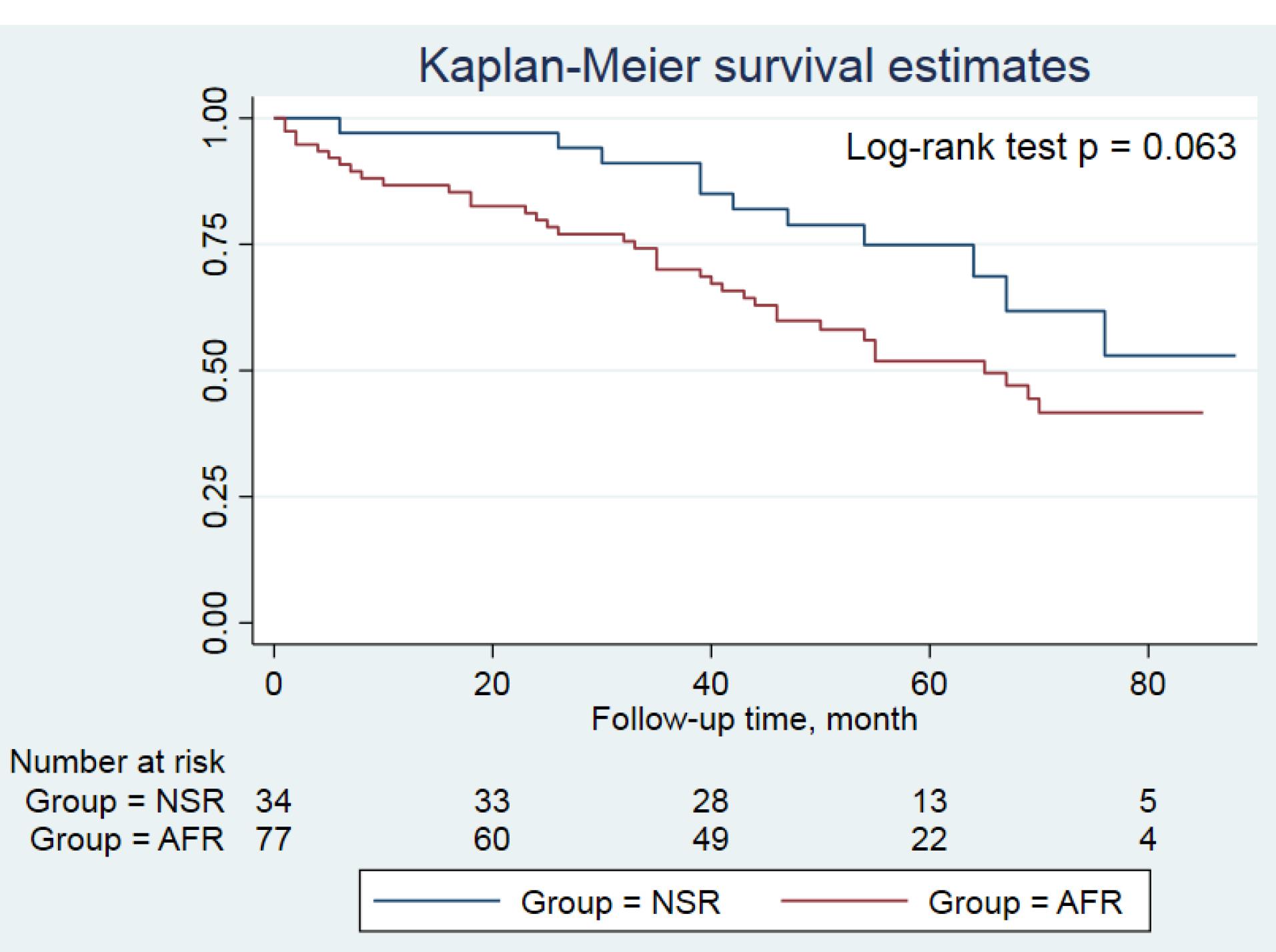Select the x-axis tick label 80

click(x=1147, y=684)
